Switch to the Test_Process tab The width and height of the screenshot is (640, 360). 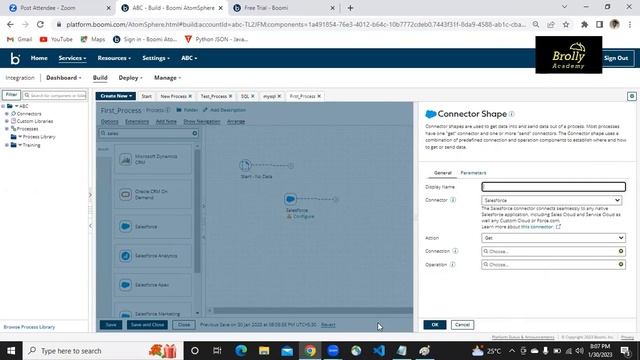(213, 96)
